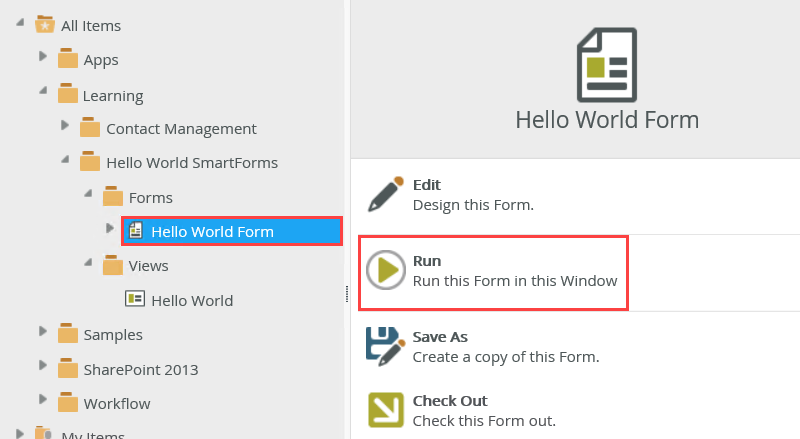Collapse the Views folder node
Screen dimensions: 800x439
[x=88, y=262]
